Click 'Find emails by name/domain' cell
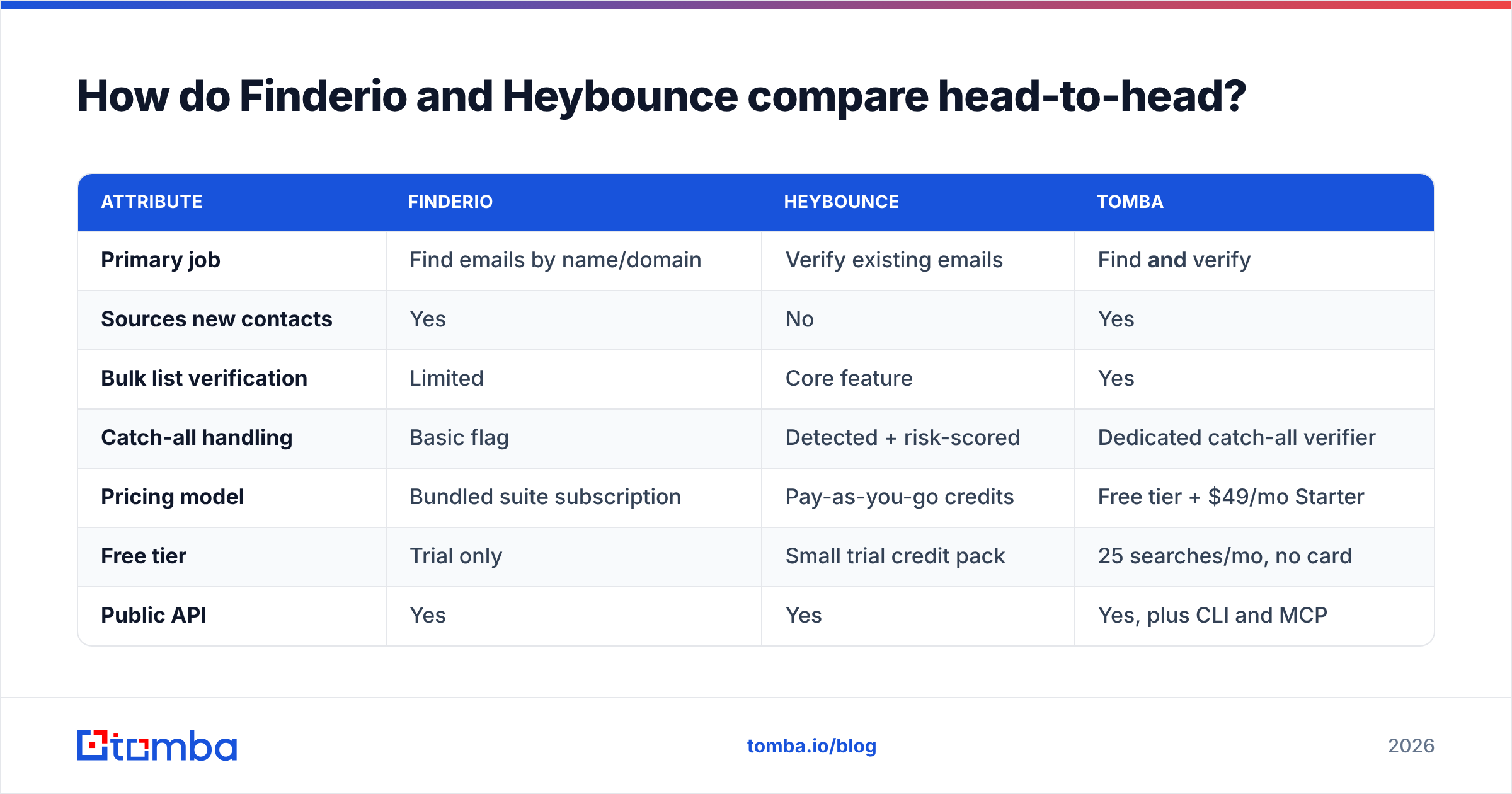This screenshot has width=1512, height=794. point(555,260)
